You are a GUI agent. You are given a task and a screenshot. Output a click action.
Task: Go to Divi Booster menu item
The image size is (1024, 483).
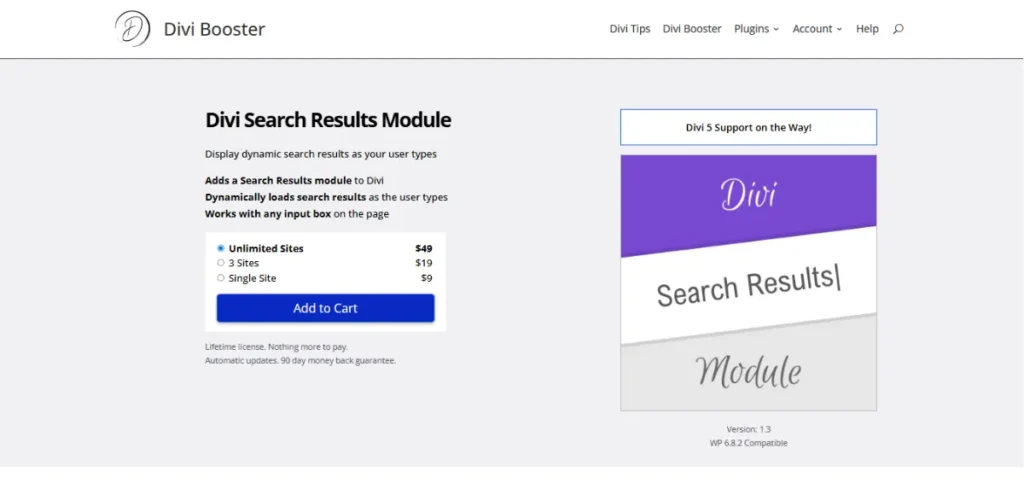692,29
